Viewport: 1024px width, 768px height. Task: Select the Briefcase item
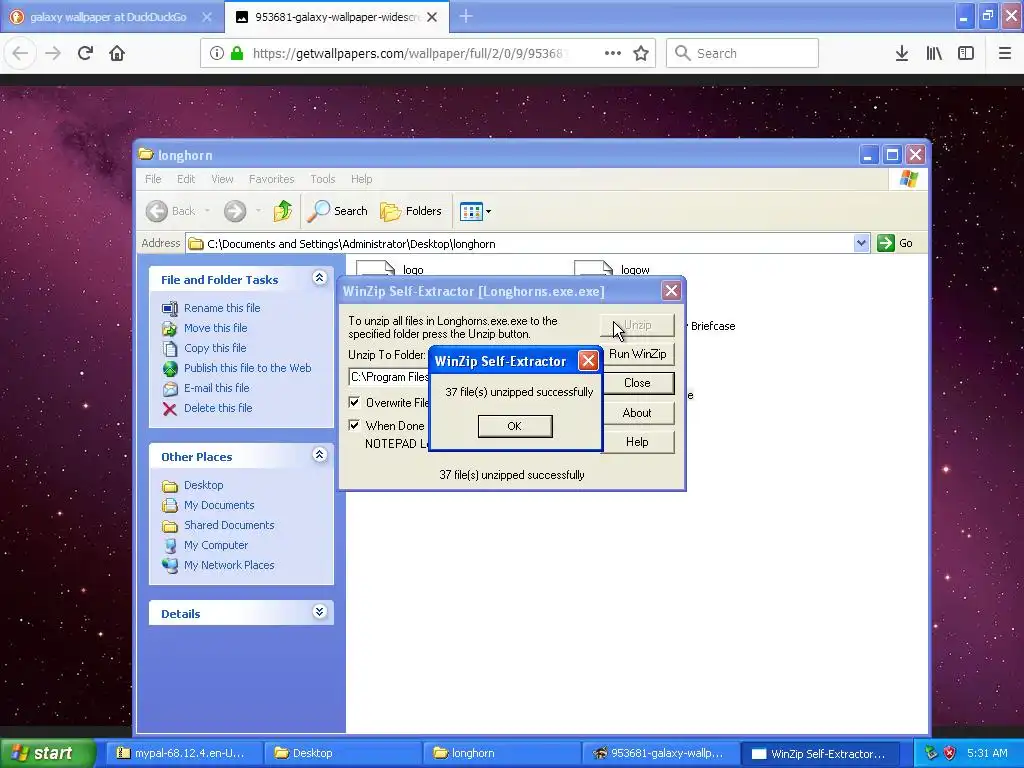712,326
